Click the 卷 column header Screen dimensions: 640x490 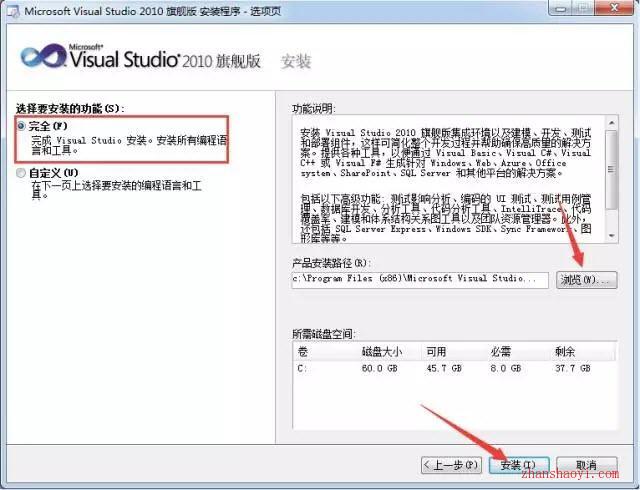tap(326, 352)
